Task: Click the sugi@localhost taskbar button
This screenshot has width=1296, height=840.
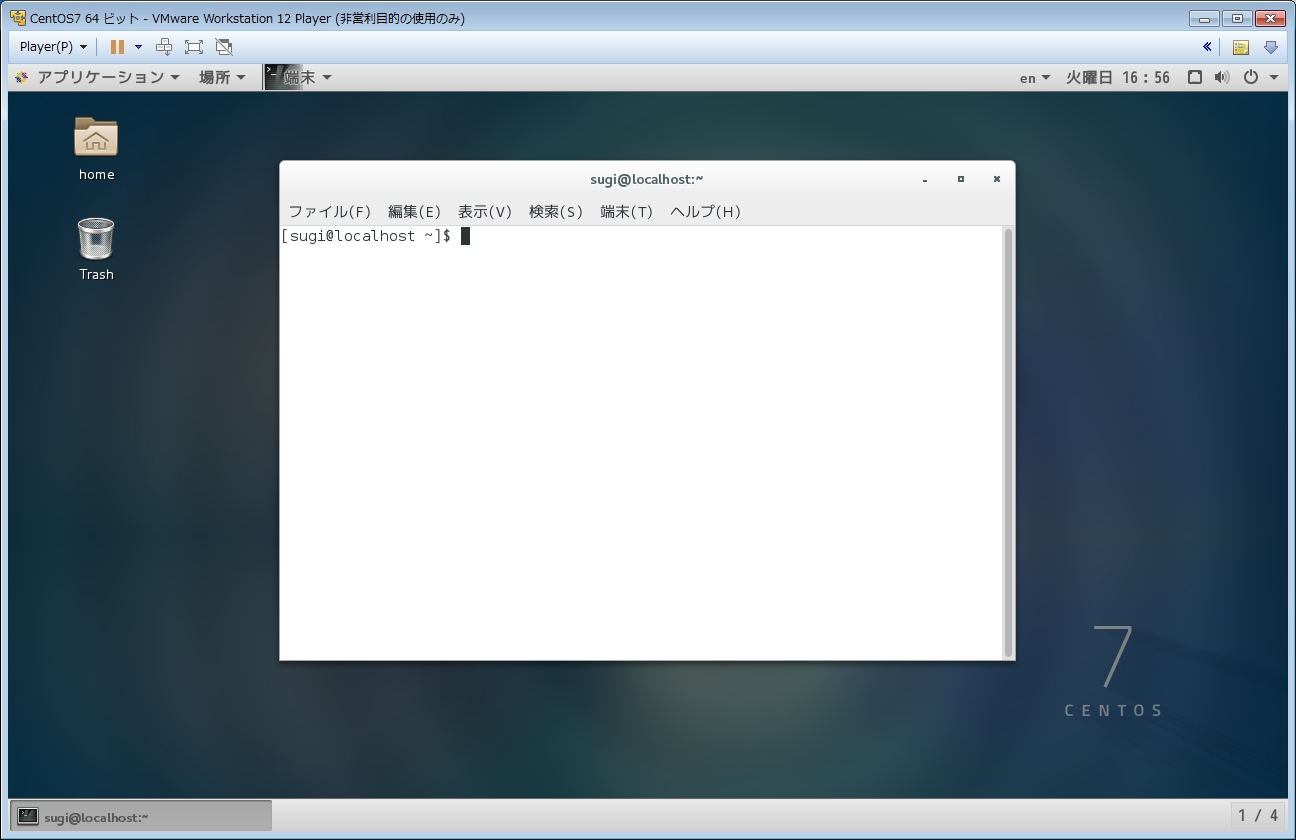Action: click(141, 816)
